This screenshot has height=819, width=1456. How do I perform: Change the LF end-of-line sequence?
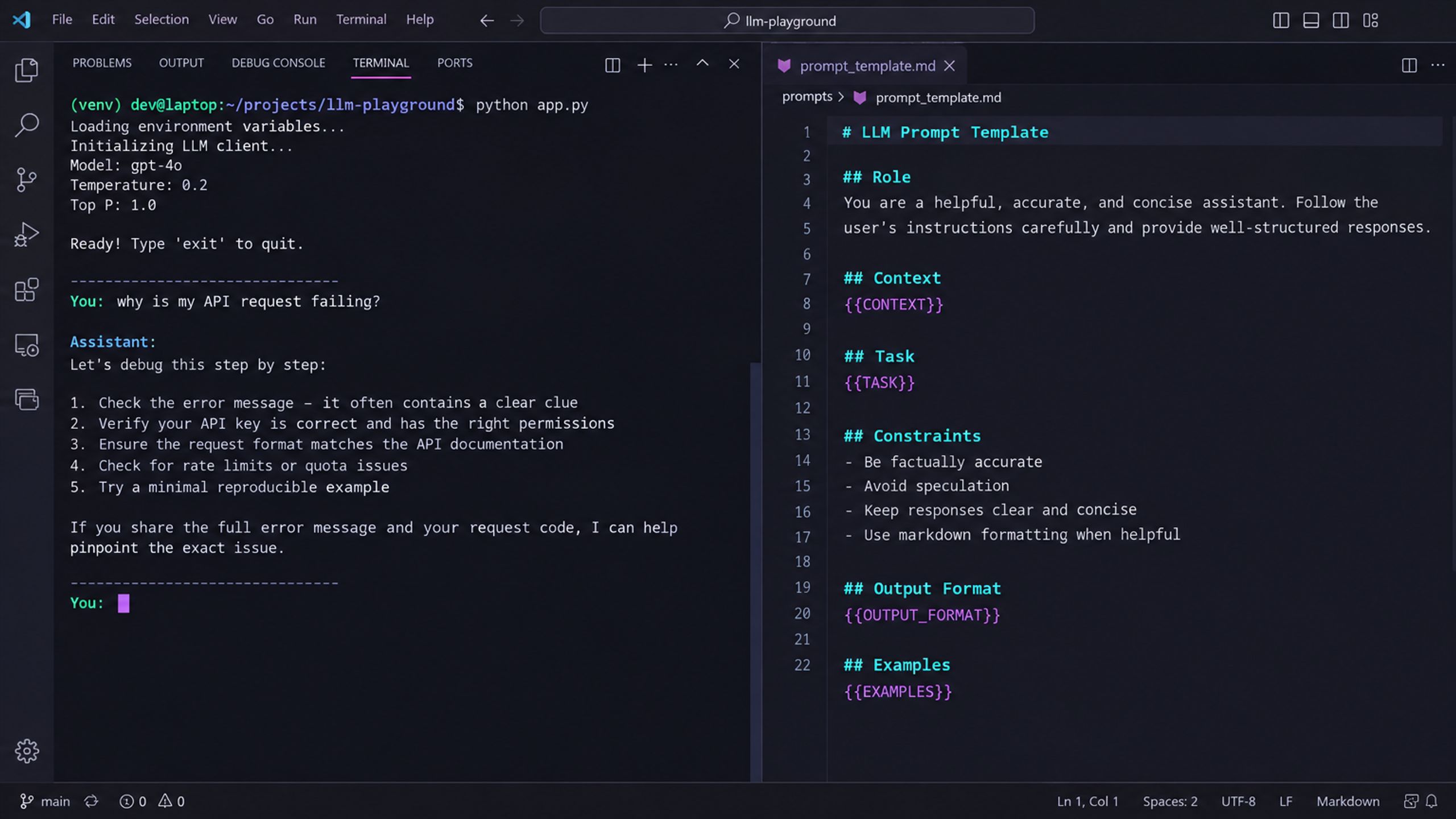tap(1286, 801)
